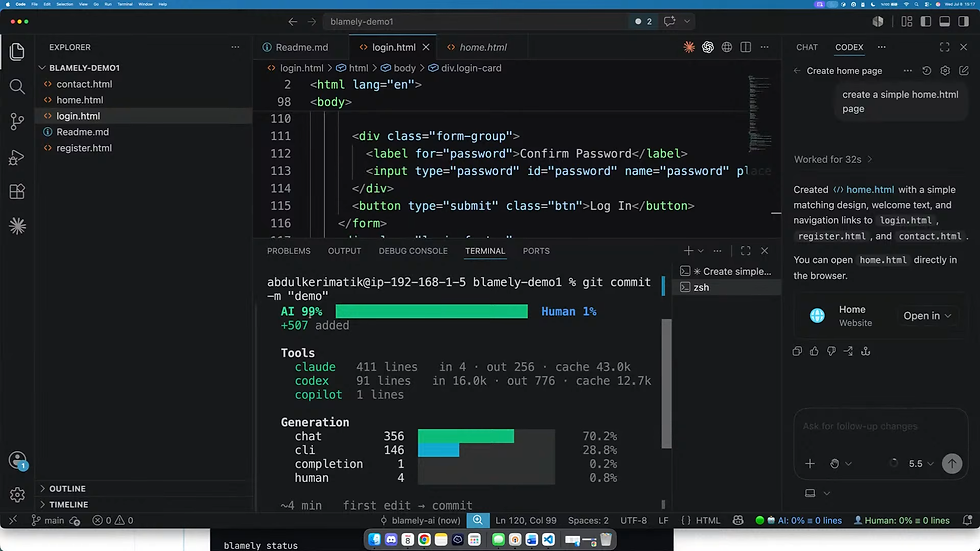Viewport: 980px width, 551px height.
Task: Open the Run and Debug view
Action: (17, 157)
